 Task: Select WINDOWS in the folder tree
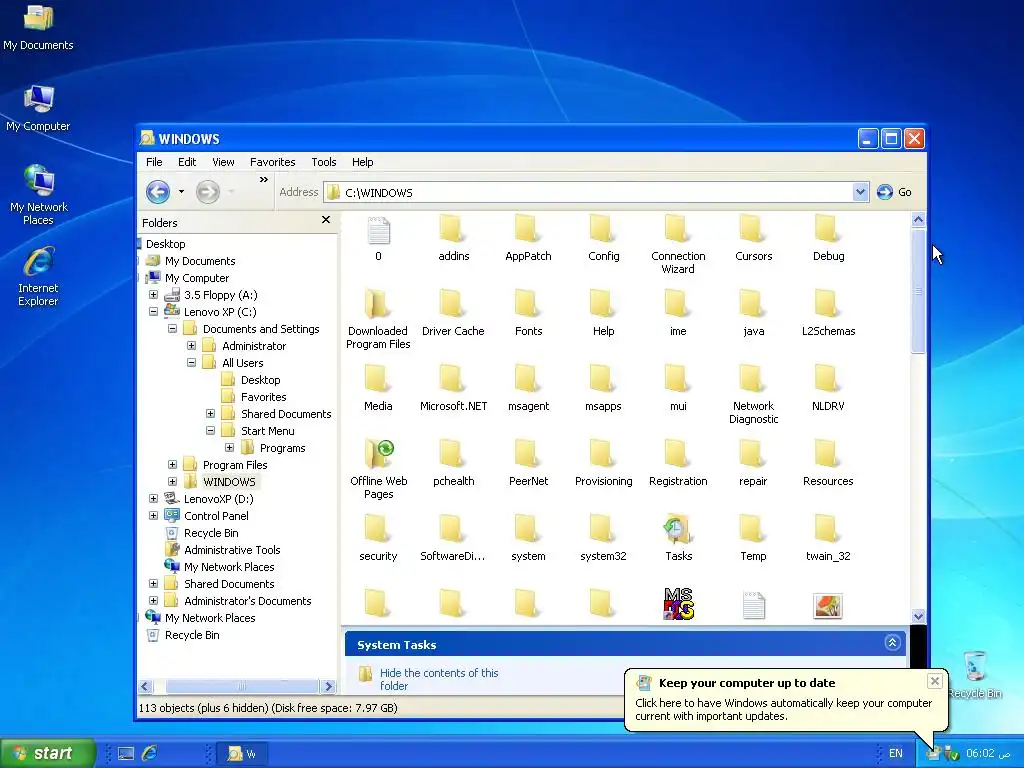point(229,482)
